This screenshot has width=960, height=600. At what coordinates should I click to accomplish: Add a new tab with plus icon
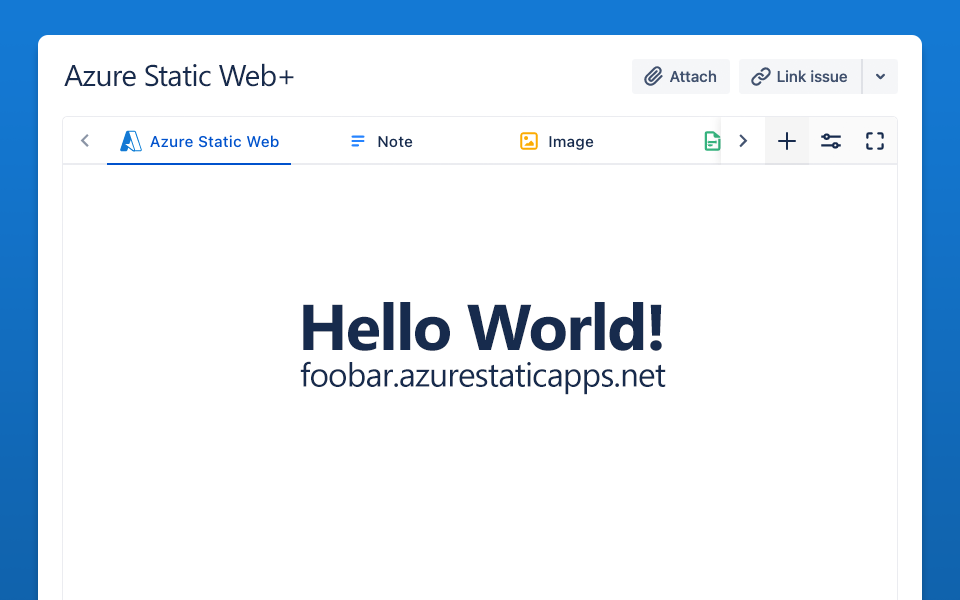click(x=787, y=141)
